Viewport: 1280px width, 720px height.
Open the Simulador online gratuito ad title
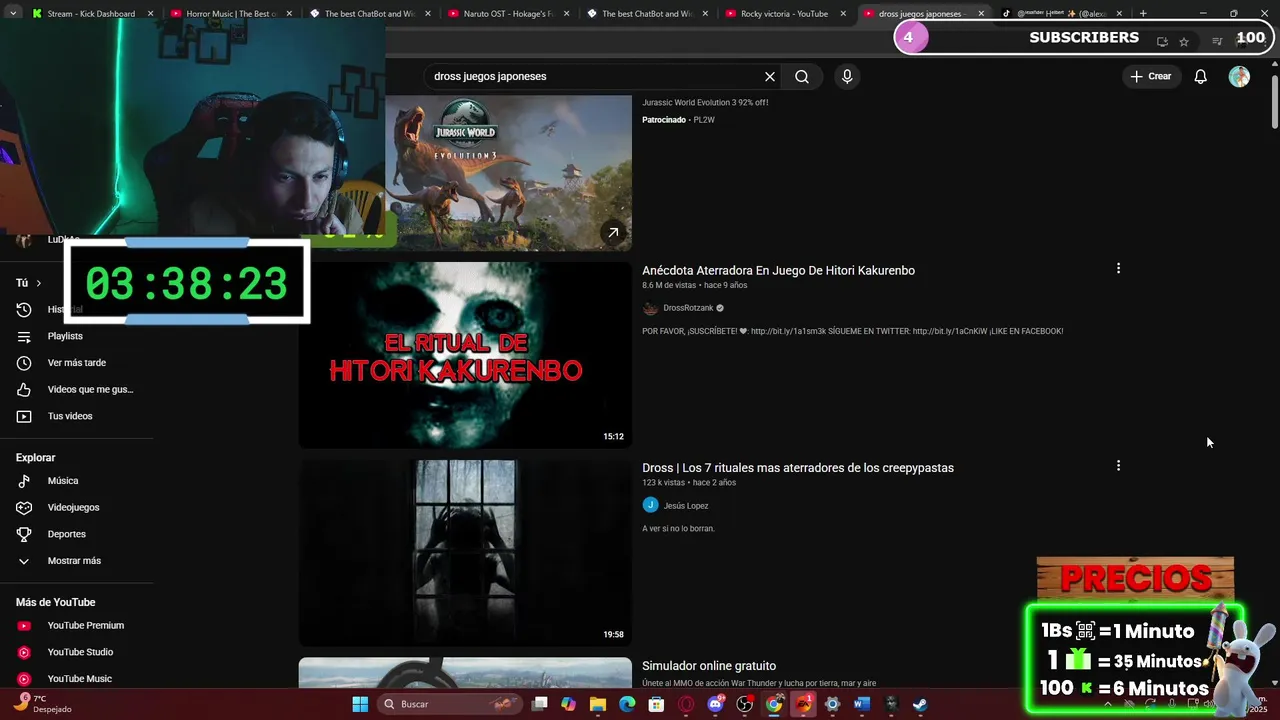click(x=709, y=666)
